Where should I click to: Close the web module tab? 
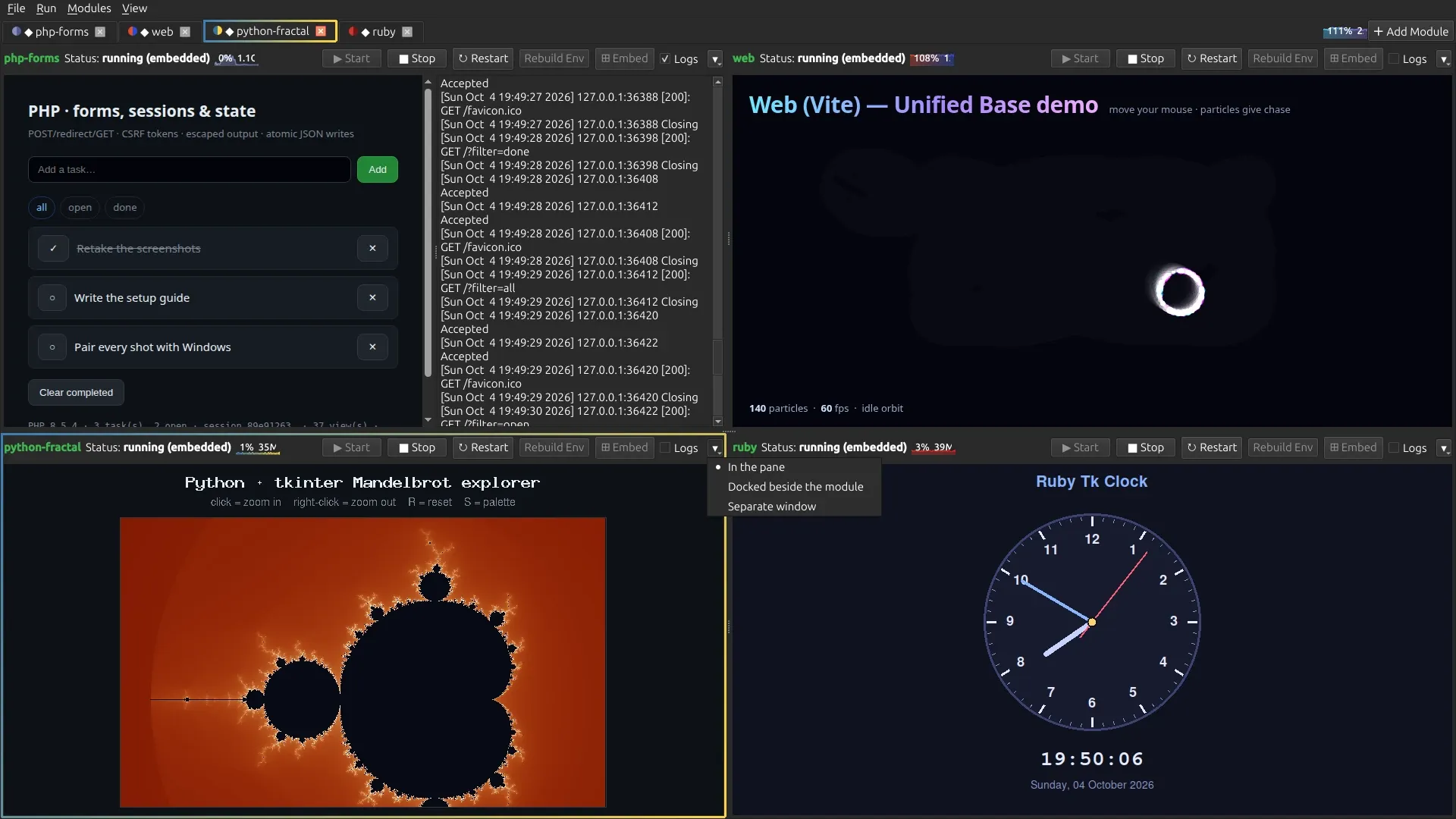[185, 32]
